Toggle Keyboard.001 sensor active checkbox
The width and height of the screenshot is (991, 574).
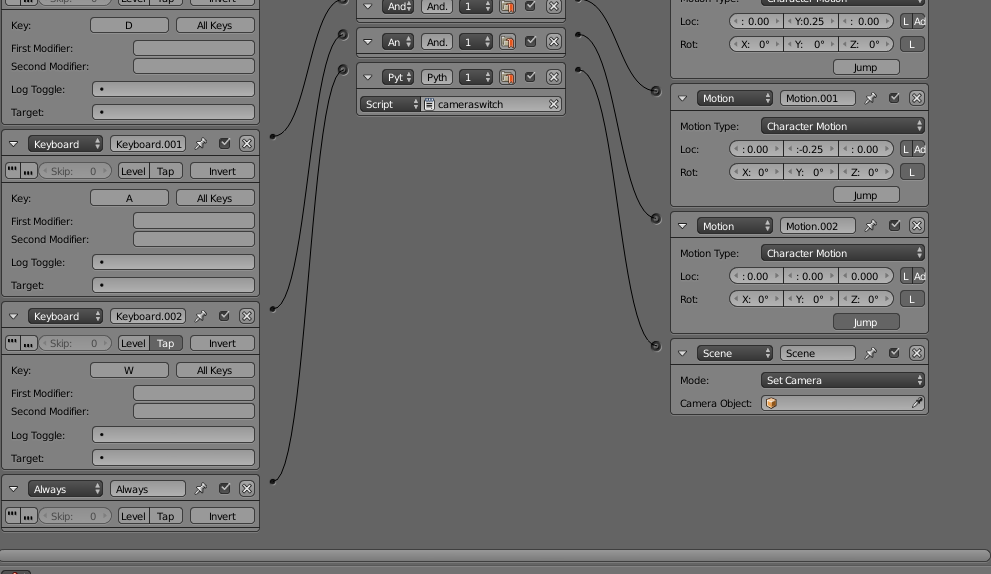coord(224,144)
